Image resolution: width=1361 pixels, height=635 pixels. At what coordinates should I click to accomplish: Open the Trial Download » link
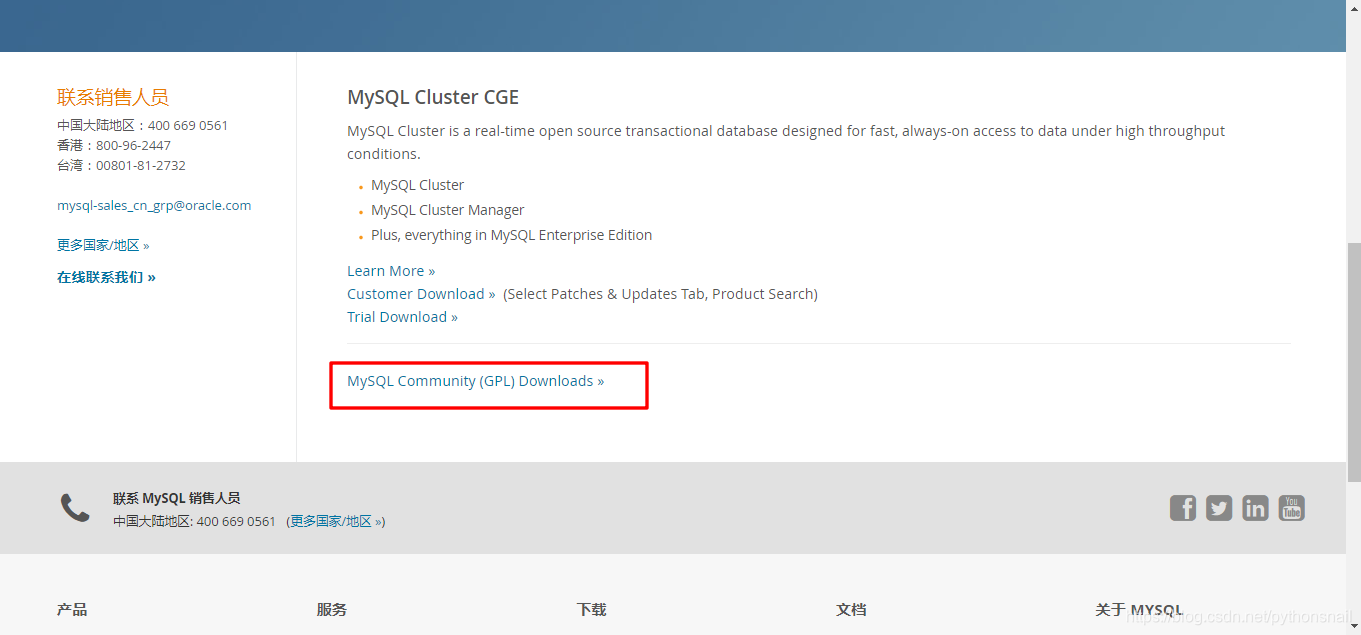click(x=402, y=317)
